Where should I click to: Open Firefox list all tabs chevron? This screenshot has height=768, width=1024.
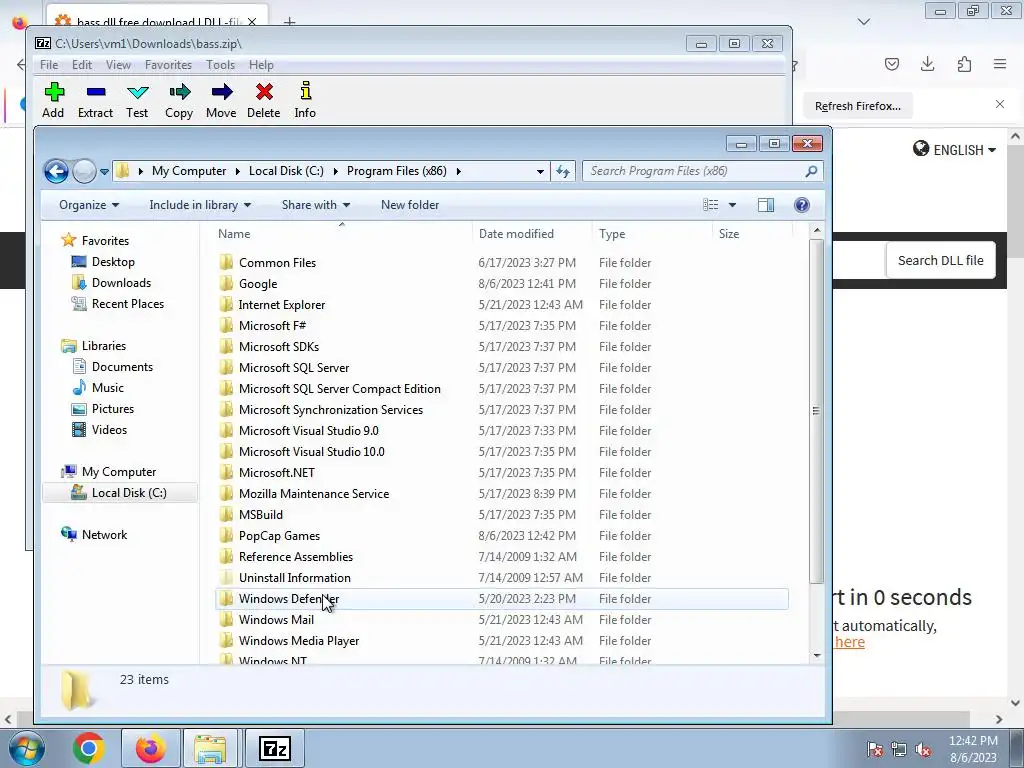tap(863, 22)
